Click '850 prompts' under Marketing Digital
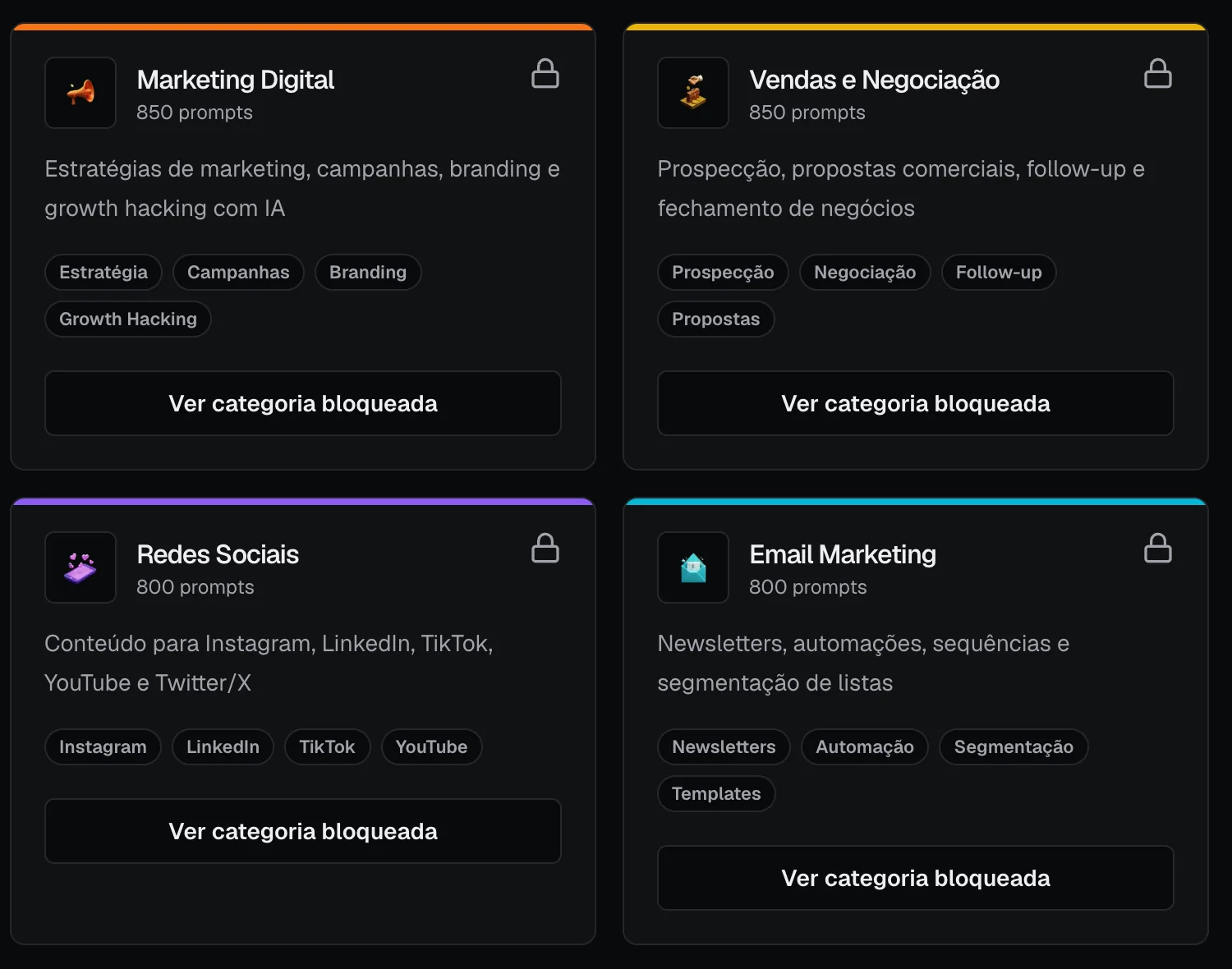Image resolution: width=1232 pixels, height=969 pixels. [195, 113]
